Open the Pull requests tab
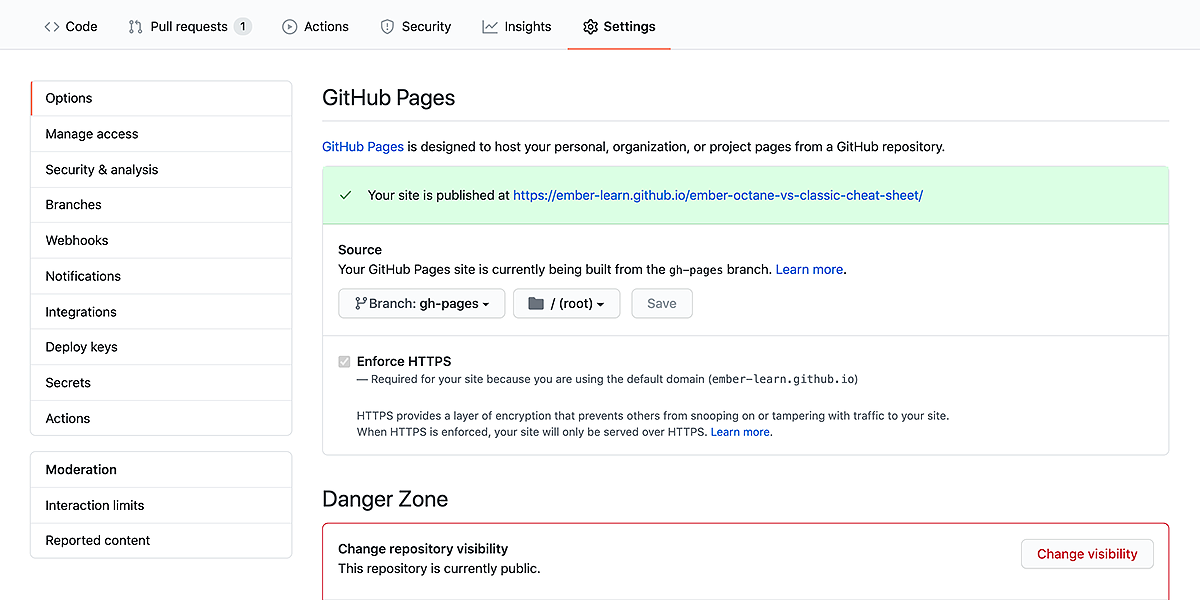This screenshot has width=1200, height=600. 190,26
